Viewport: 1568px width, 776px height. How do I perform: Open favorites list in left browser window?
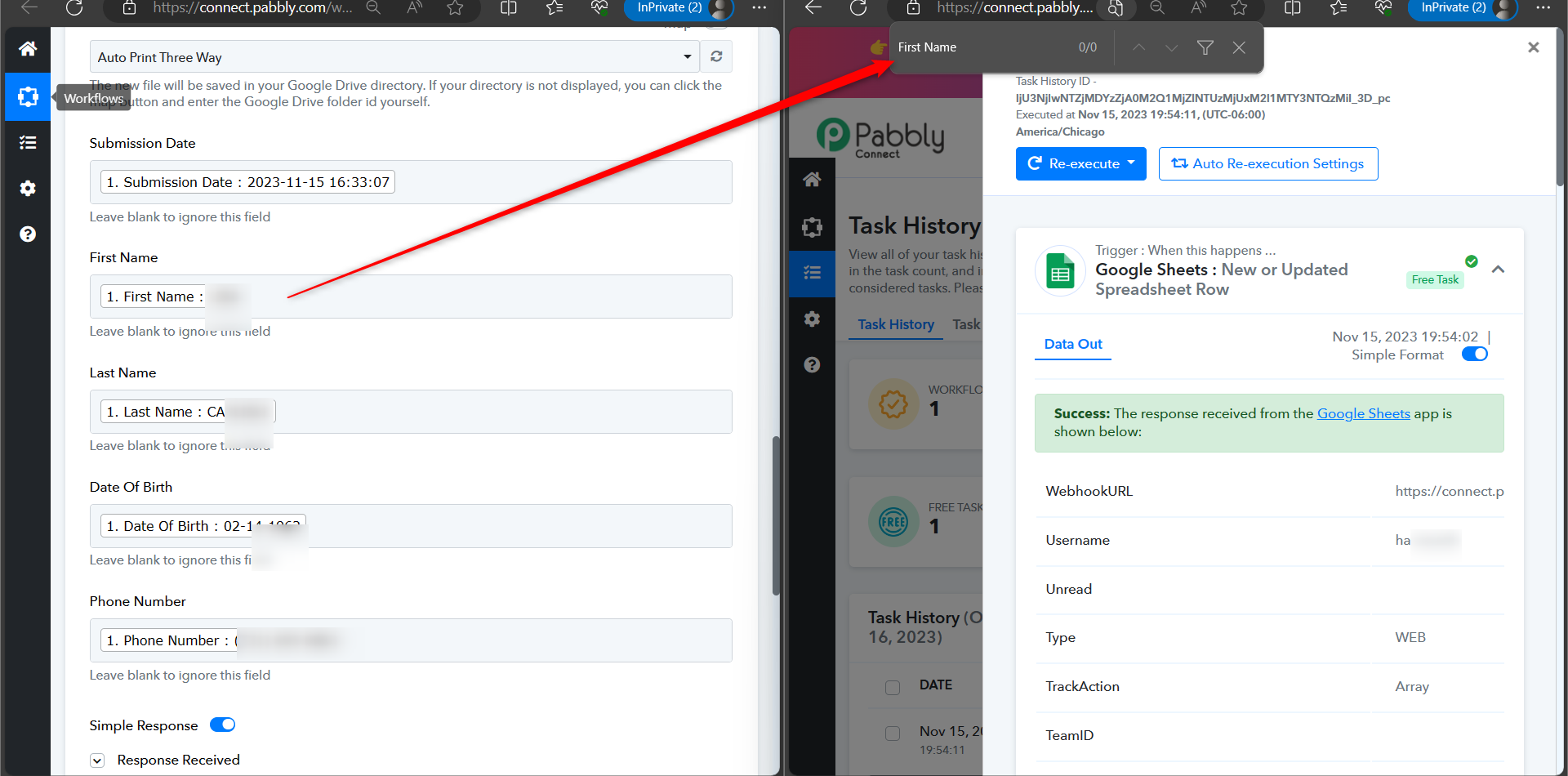coord(555,8)
